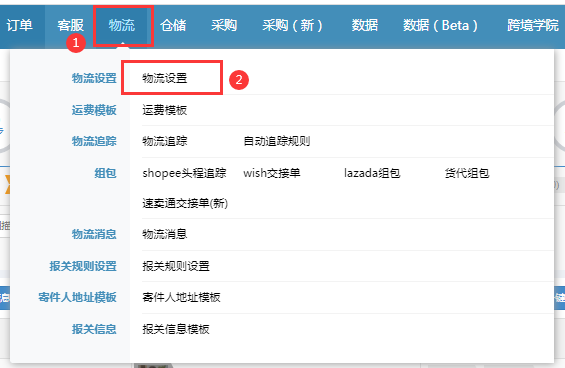This screenshot has width=565, height=368.
Task: Click 货代组包 link
Action: click(x=467, y=173)
